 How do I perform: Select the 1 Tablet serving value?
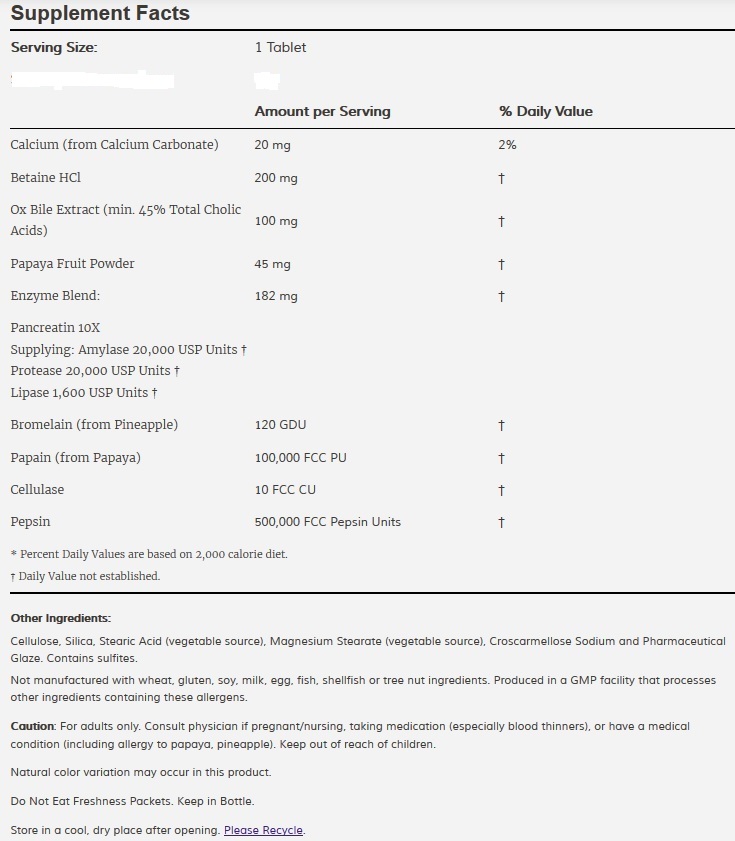click(x=281, y=48)
